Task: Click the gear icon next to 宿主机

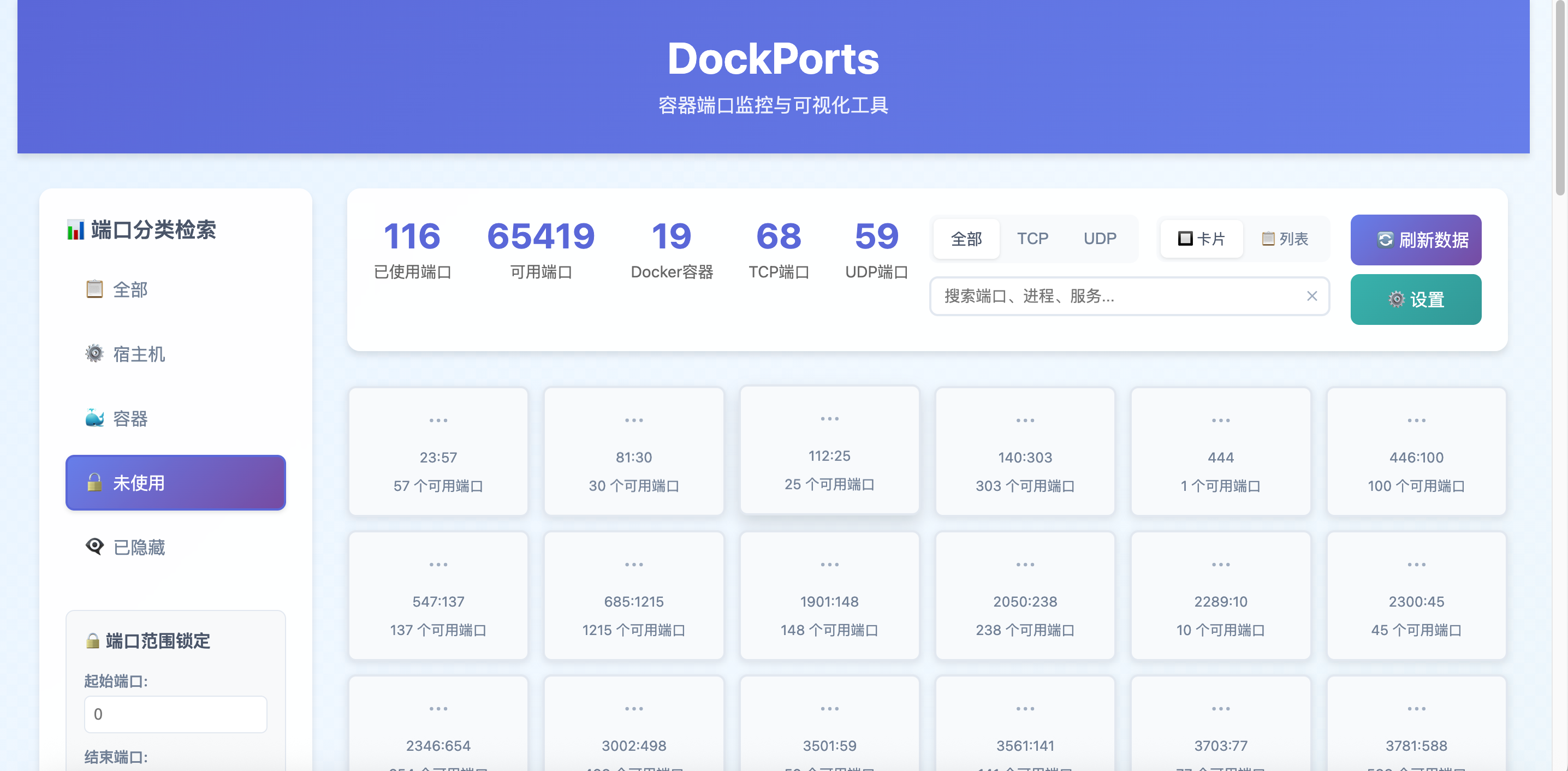Action: pyautogui.click(x=94, y=353)
